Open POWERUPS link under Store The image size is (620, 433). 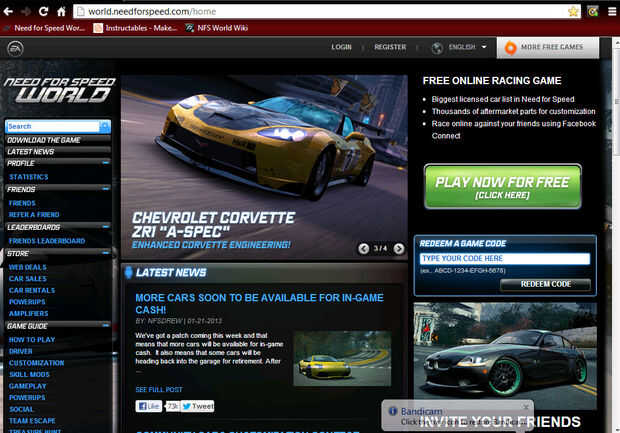[x=27, y=302]
